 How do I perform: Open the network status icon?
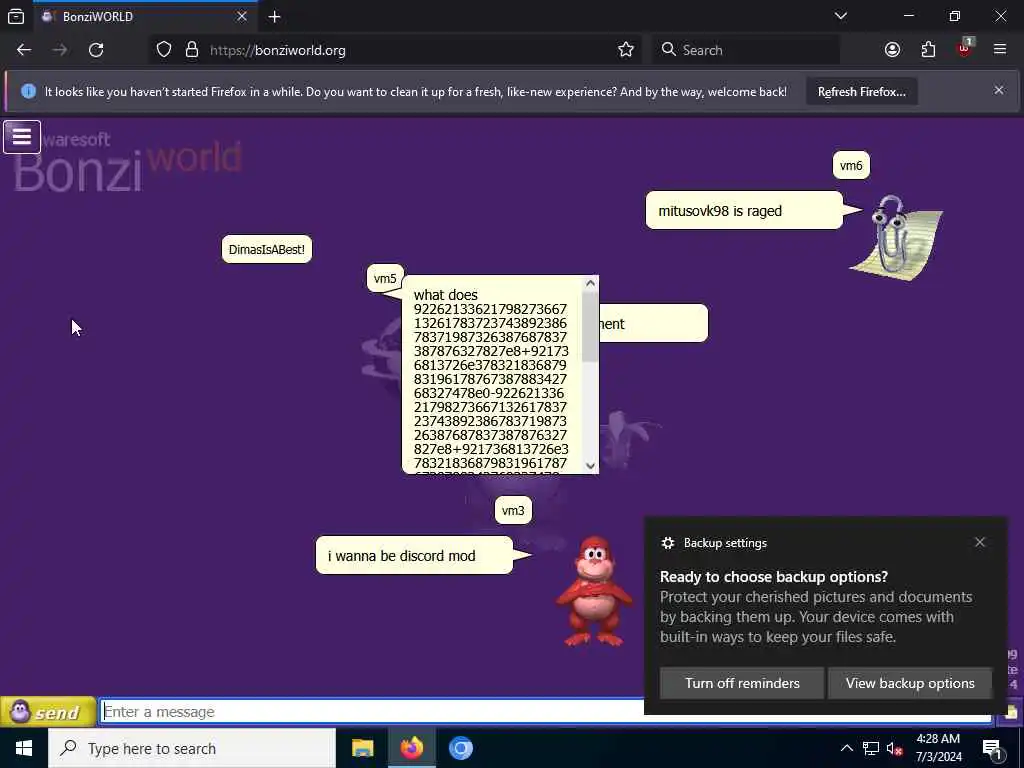(871, 748)
